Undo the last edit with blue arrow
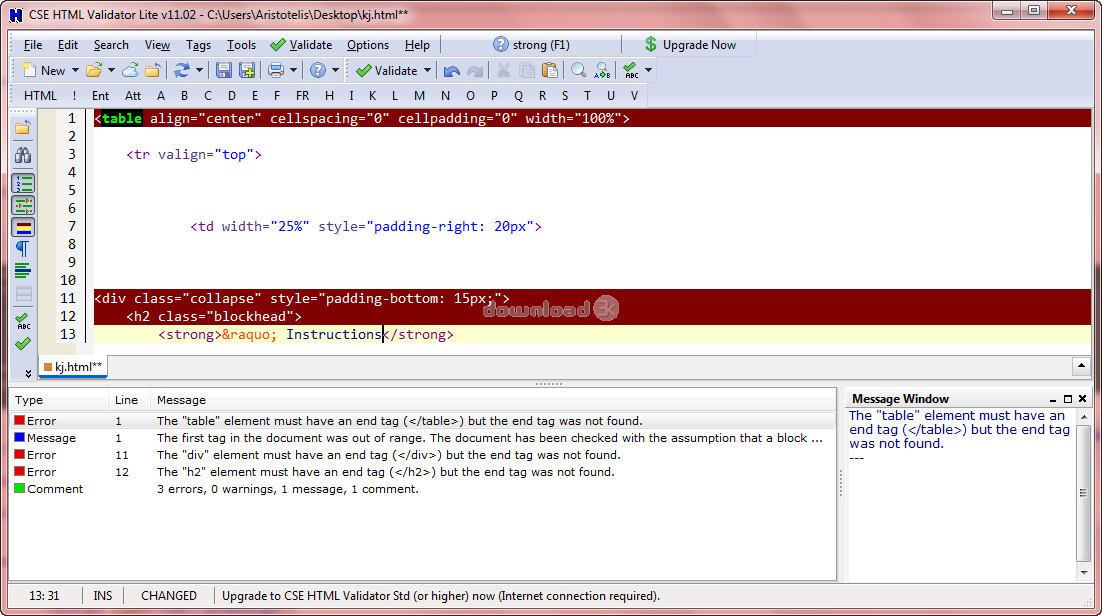Screen dimensions: 1102x616 452,70
